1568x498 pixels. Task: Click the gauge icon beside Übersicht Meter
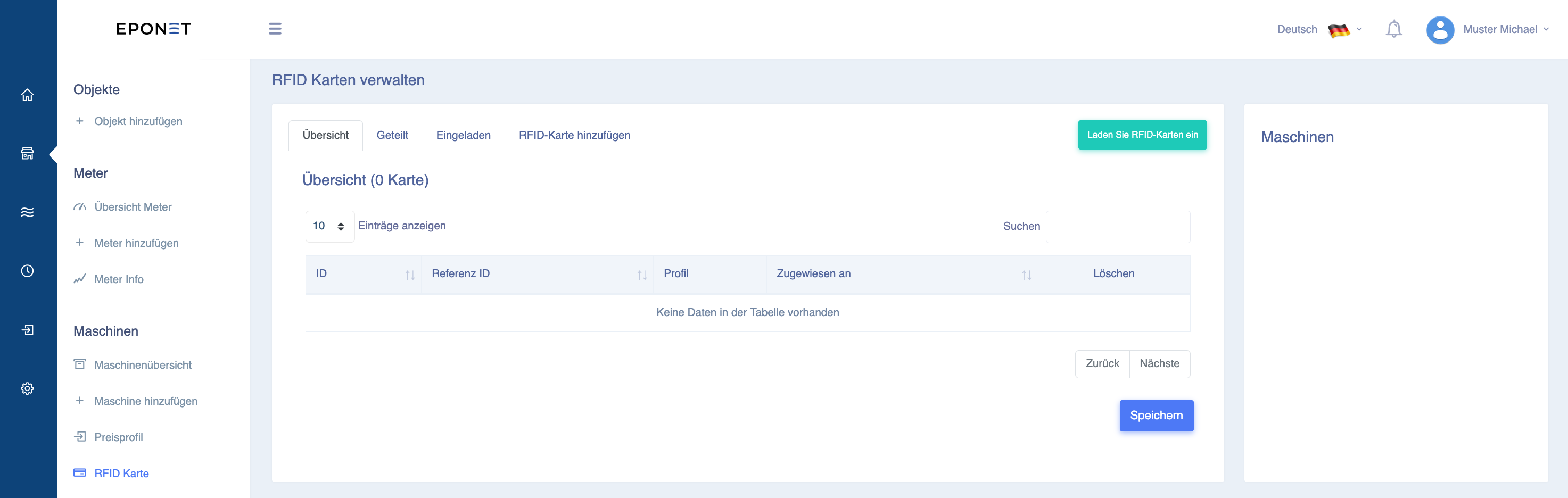[80, 206]
